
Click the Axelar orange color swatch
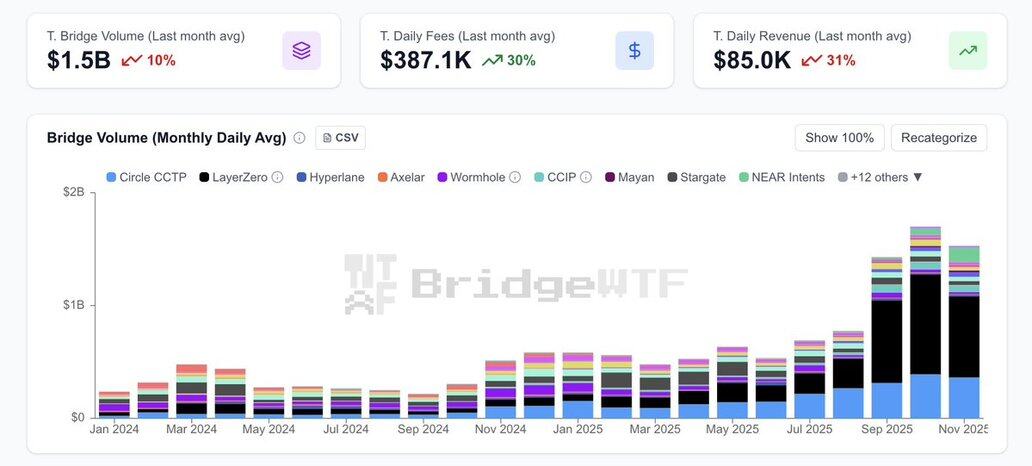tap(383, 177)
